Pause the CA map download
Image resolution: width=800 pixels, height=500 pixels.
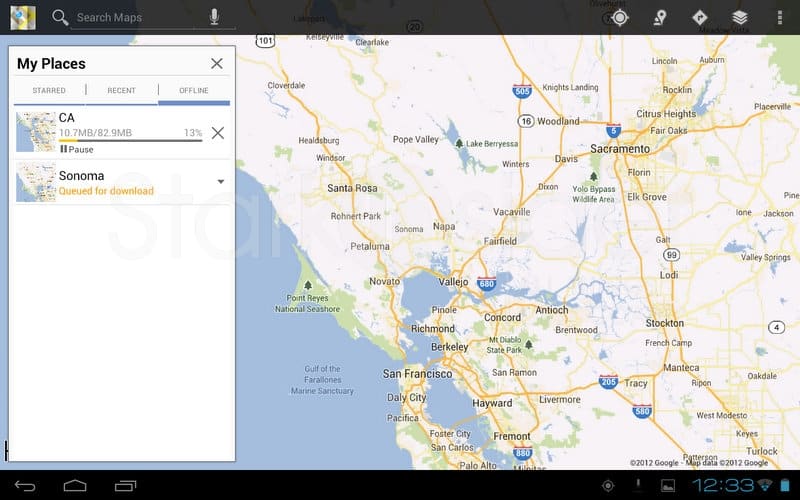(x=76, y=149)
